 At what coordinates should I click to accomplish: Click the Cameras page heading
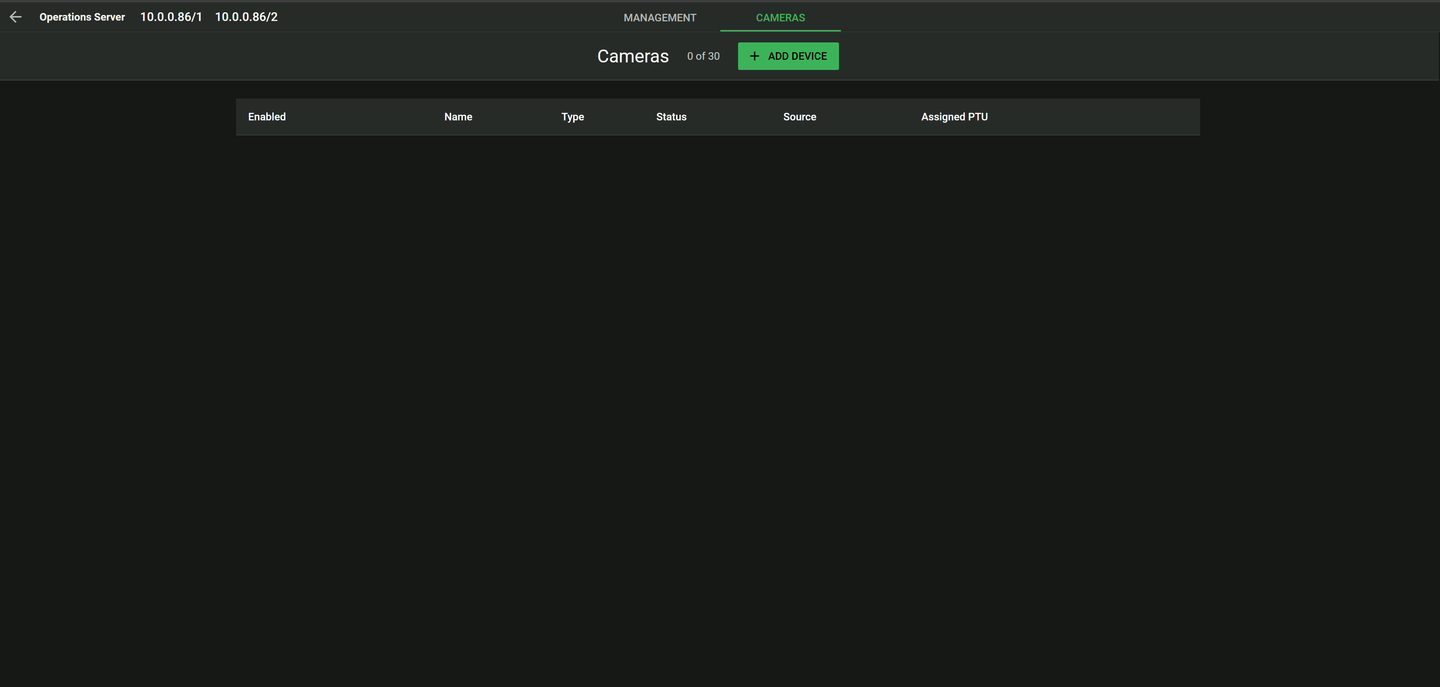coord(632,56)
